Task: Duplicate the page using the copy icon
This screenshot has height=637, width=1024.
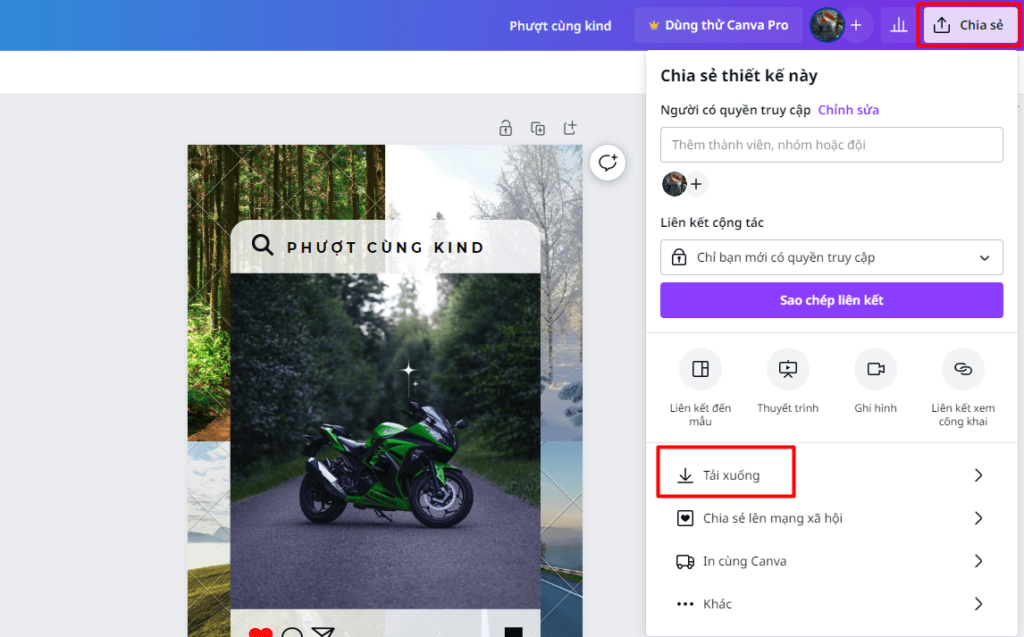Action: [538, 128]
